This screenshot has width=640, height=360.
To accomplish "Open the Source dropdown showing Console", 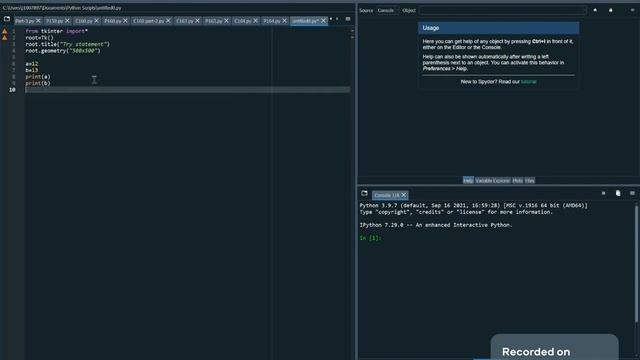I will pos(387,11).
